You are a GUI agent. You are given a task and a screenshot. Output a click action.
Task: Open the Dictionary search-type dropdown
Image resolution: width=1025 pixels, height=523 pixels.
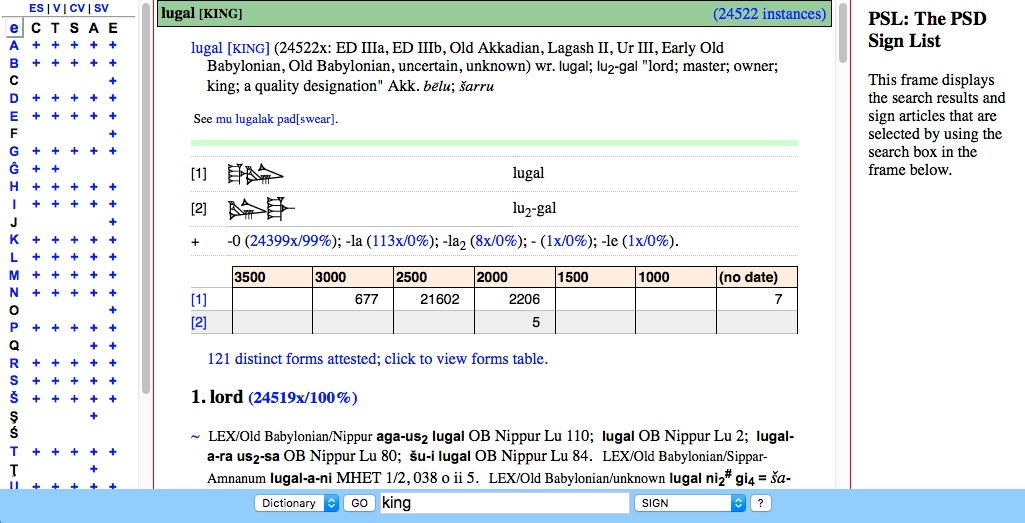(297, 503)
